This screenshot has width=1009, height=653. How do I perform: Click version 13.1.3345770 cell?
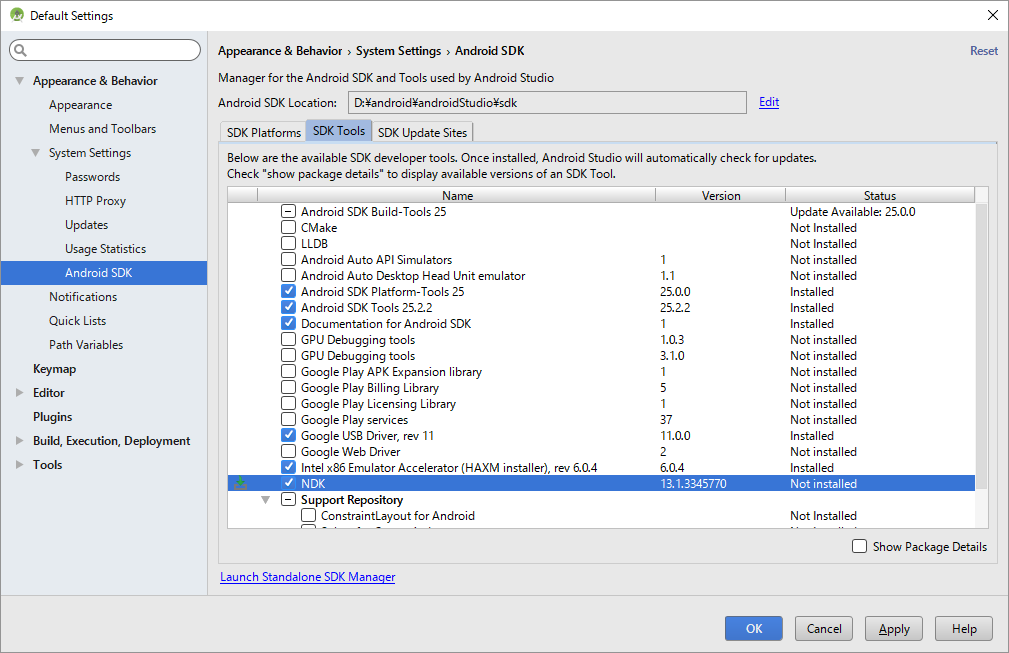point(693,483)
